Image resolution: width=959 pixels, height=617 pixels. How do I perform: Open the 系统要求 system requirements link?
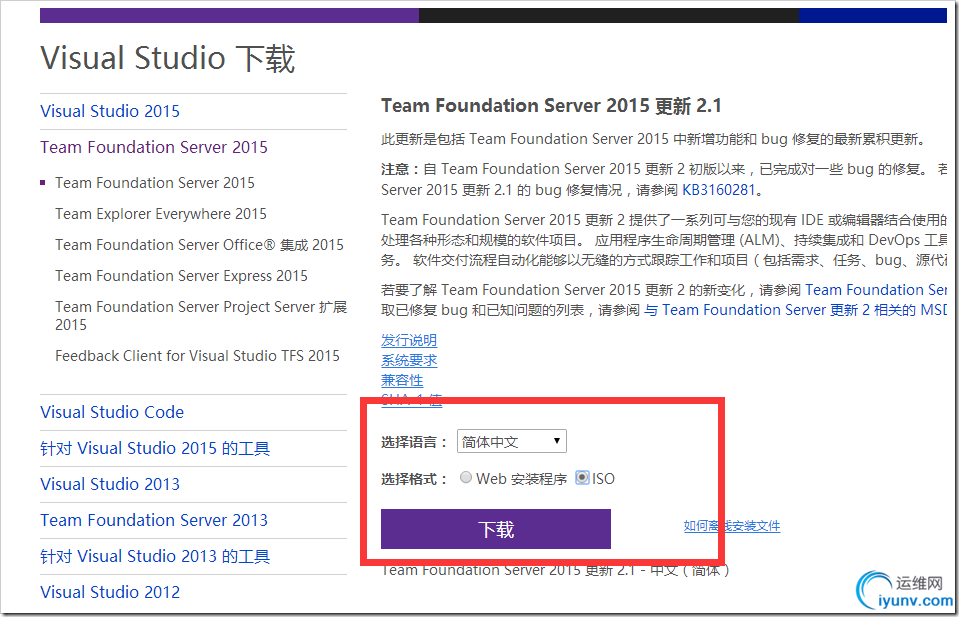pos(409,360)
